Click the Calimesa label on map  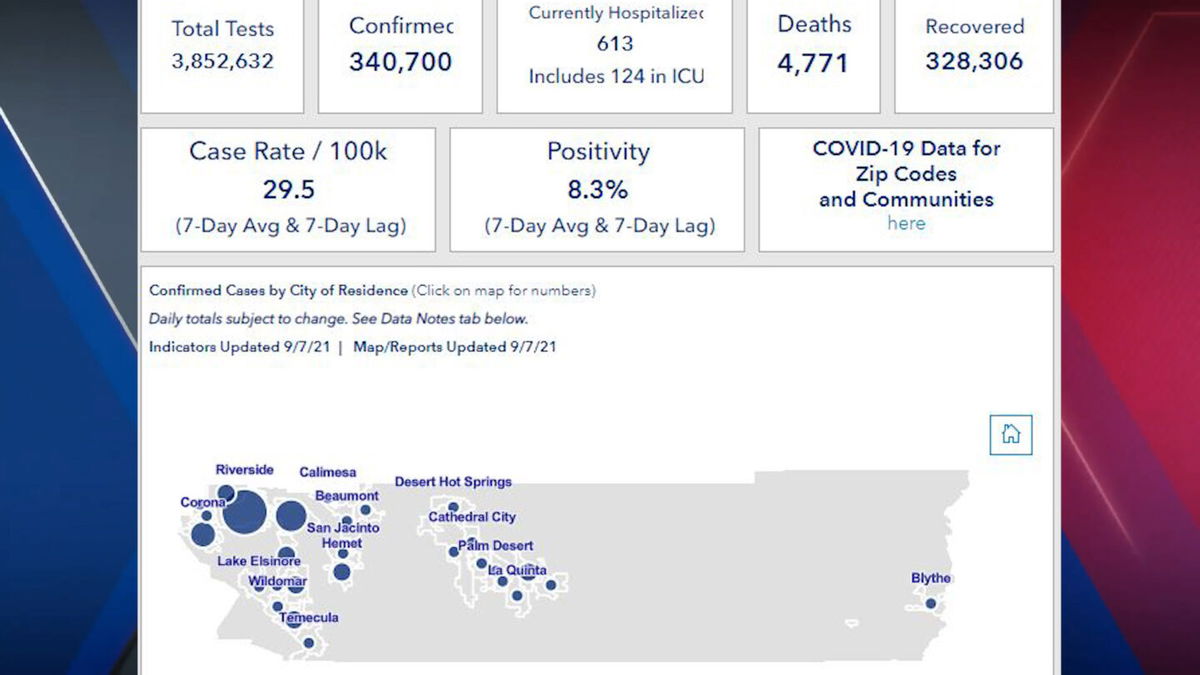[327, 472]
